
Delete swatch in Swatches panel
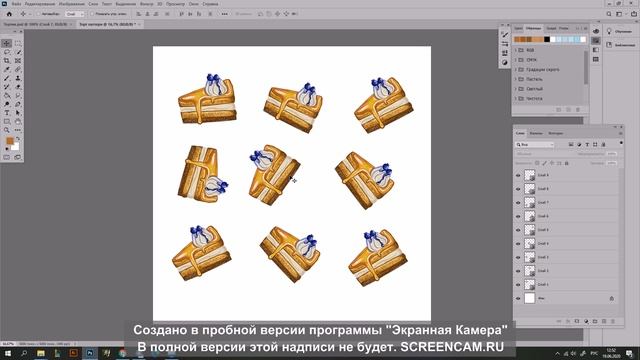point(578,110)
